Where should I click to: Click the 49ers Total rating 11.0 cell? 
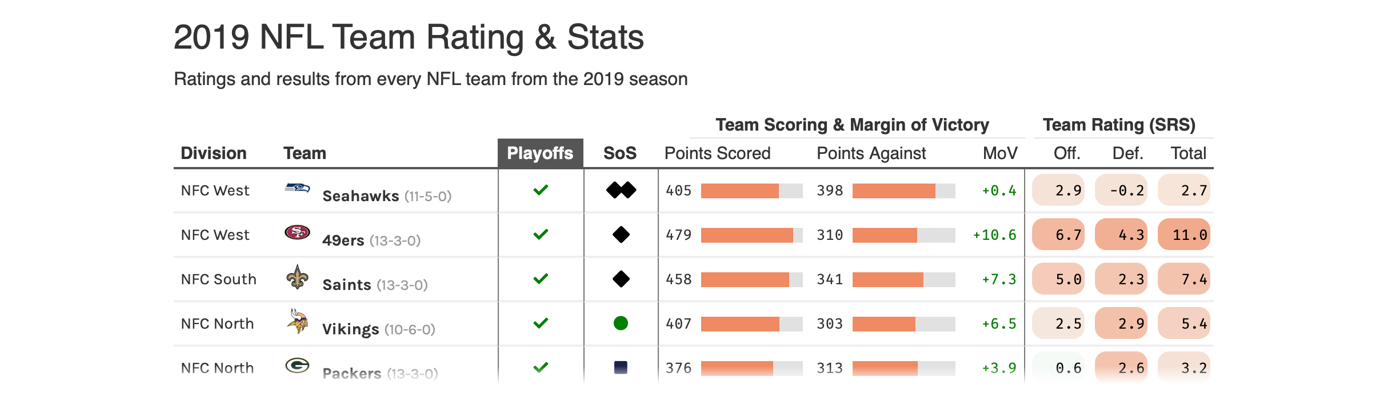pos(1184,235)
